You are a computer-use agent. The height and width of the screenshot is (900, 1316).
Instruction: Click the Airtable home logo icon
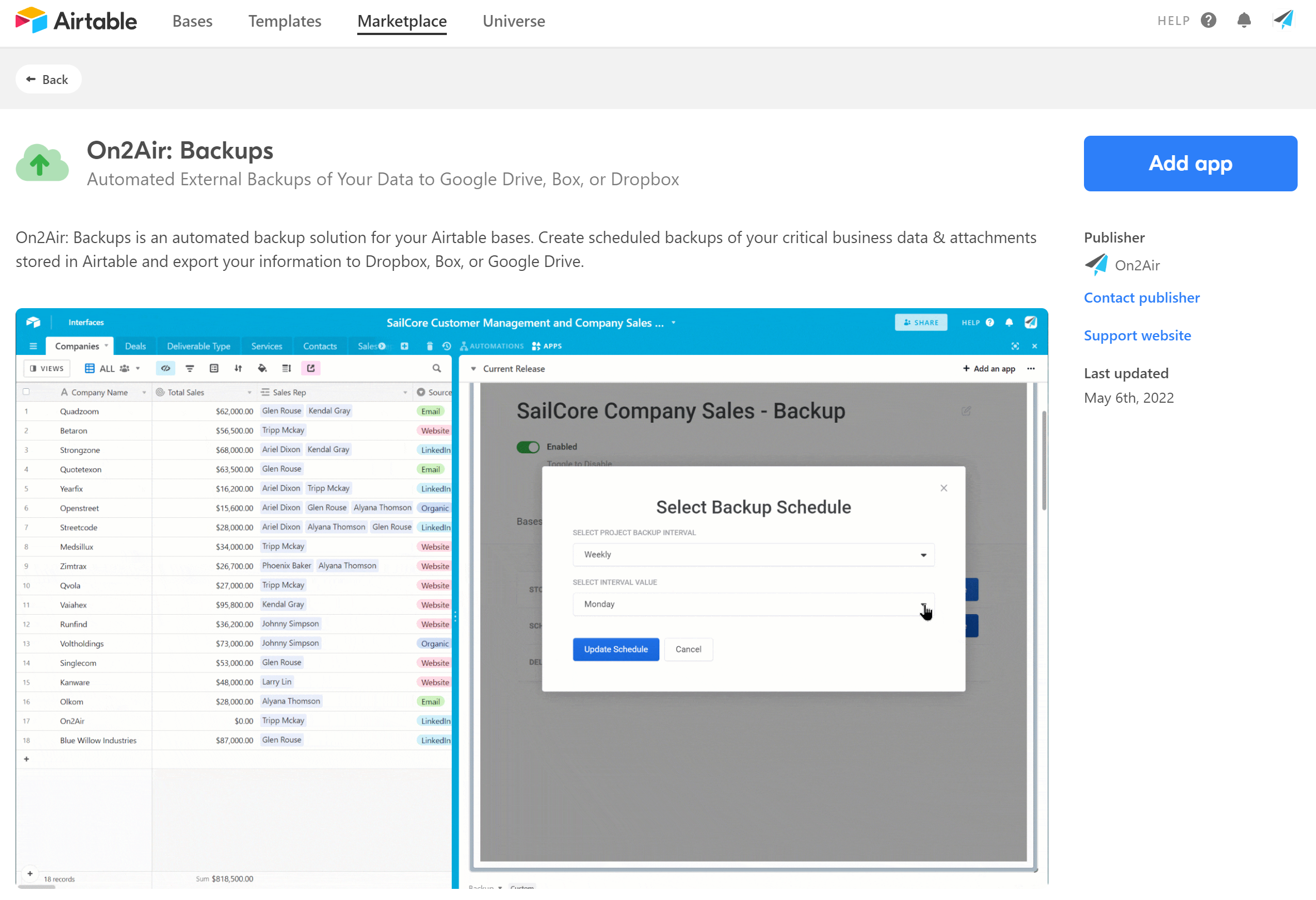[x=30, y=20]
